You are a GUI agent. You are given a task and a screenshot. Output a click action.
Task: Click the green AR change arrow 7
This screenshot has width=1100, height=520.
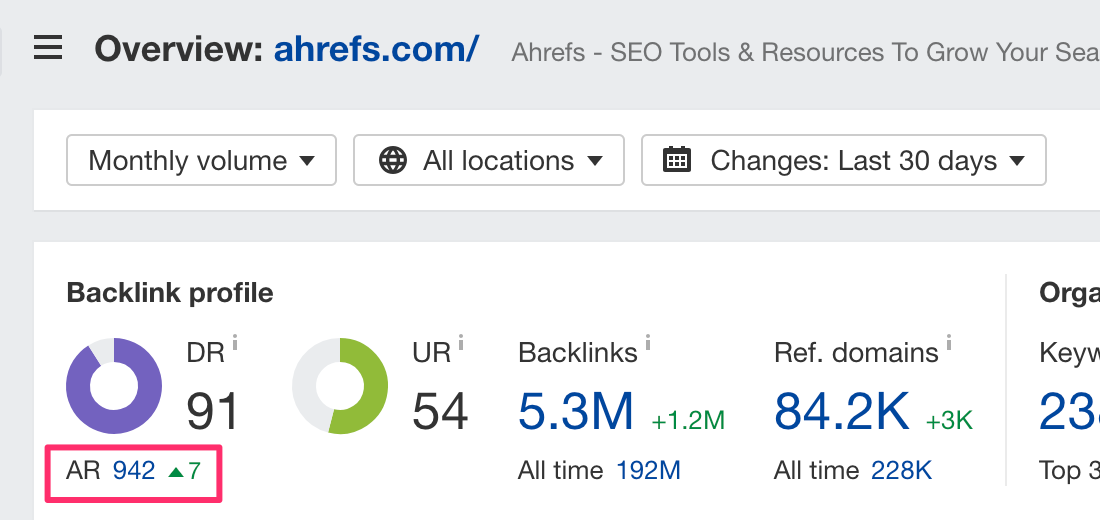185,471
